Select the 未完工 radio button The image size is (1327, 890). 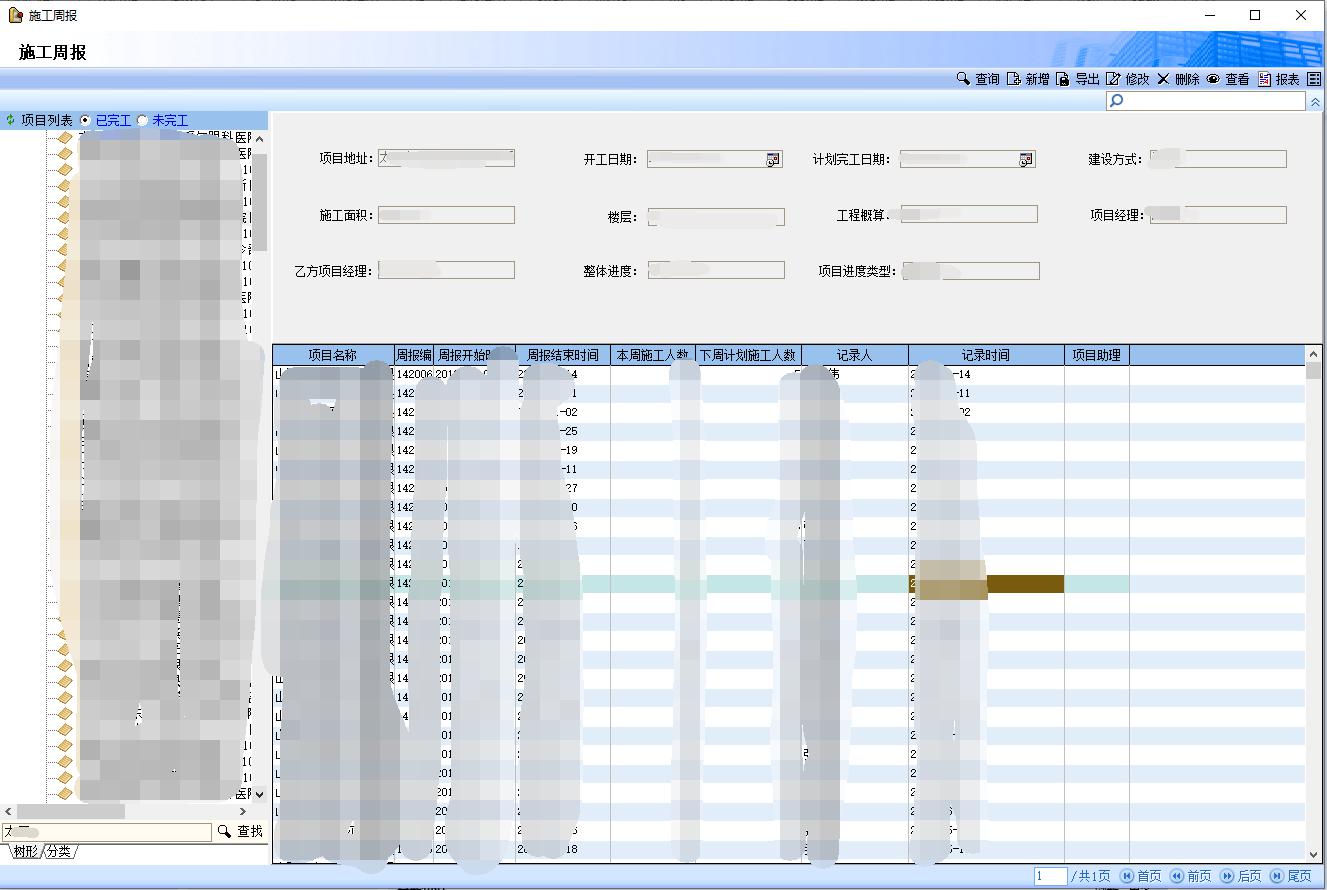coord(142,120)
